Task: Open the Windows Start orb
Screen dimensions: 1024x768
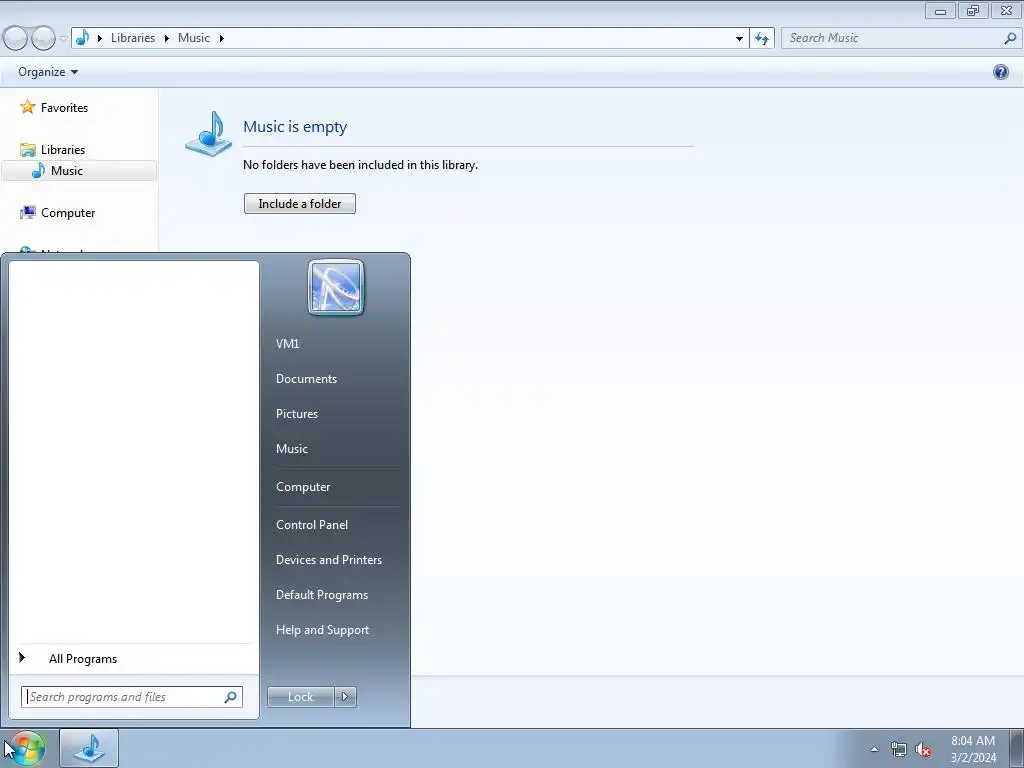Action: click(x=25, y=748)
